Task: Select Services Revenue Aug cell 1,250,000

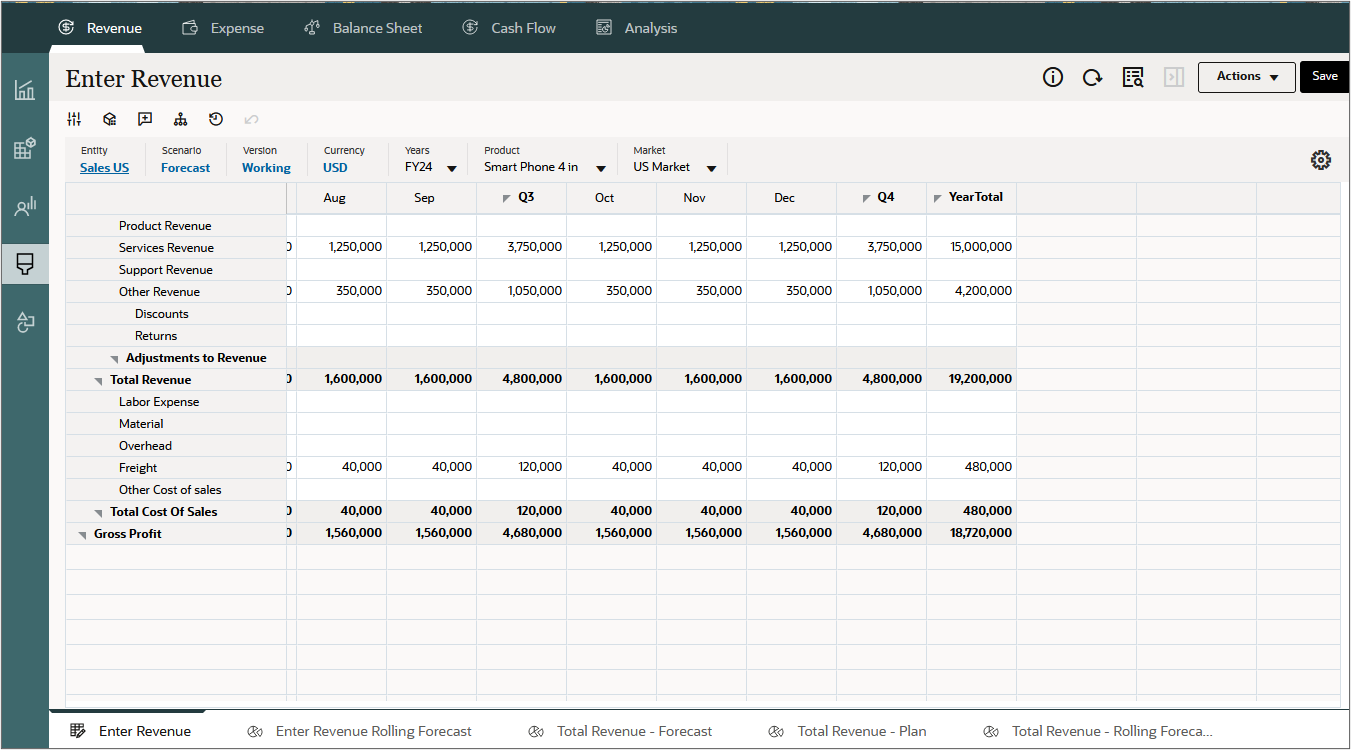Action: (341, 247)
